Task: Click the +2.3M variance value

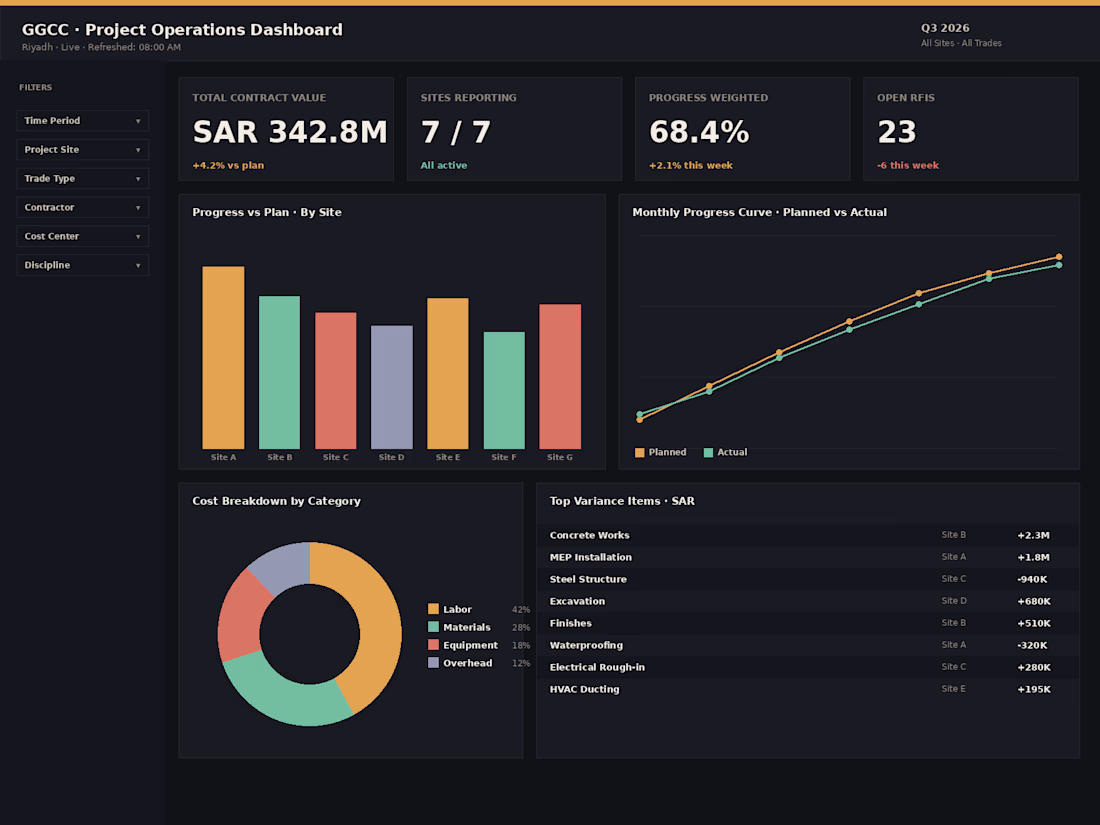Action: coord(1033,535)
